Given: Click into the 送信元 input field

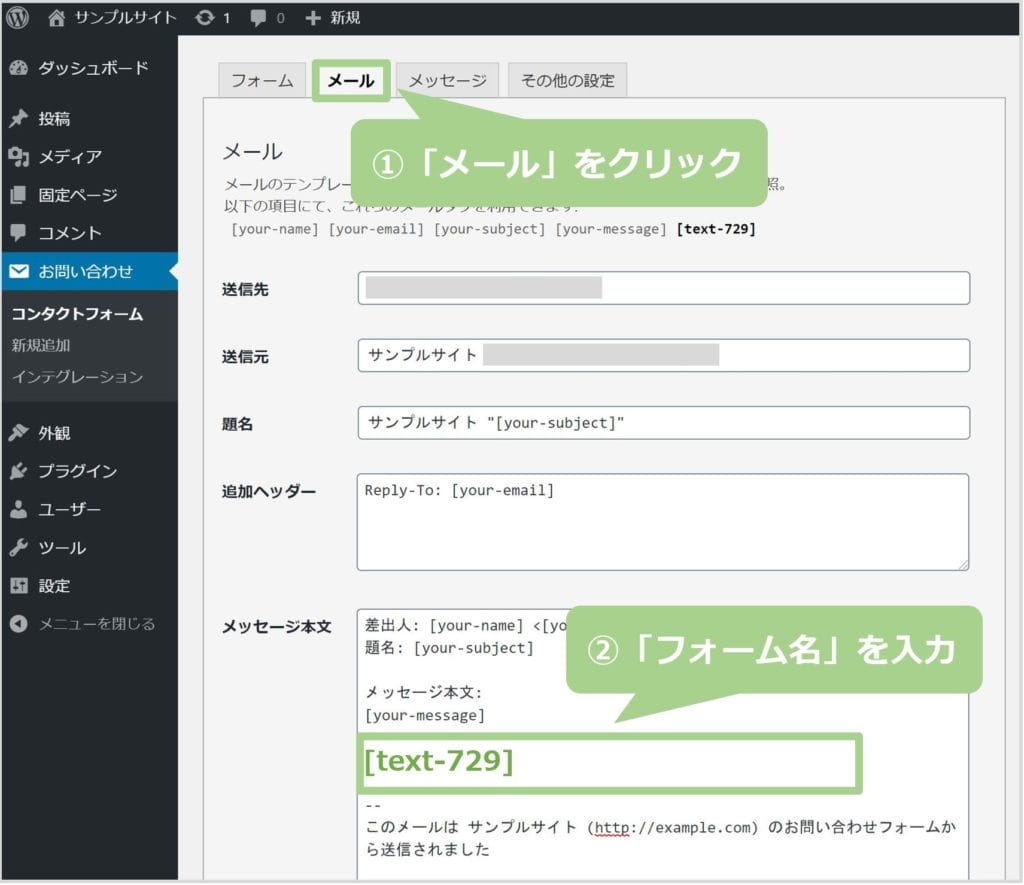Looking at the screenshot, I should (664, 355).
